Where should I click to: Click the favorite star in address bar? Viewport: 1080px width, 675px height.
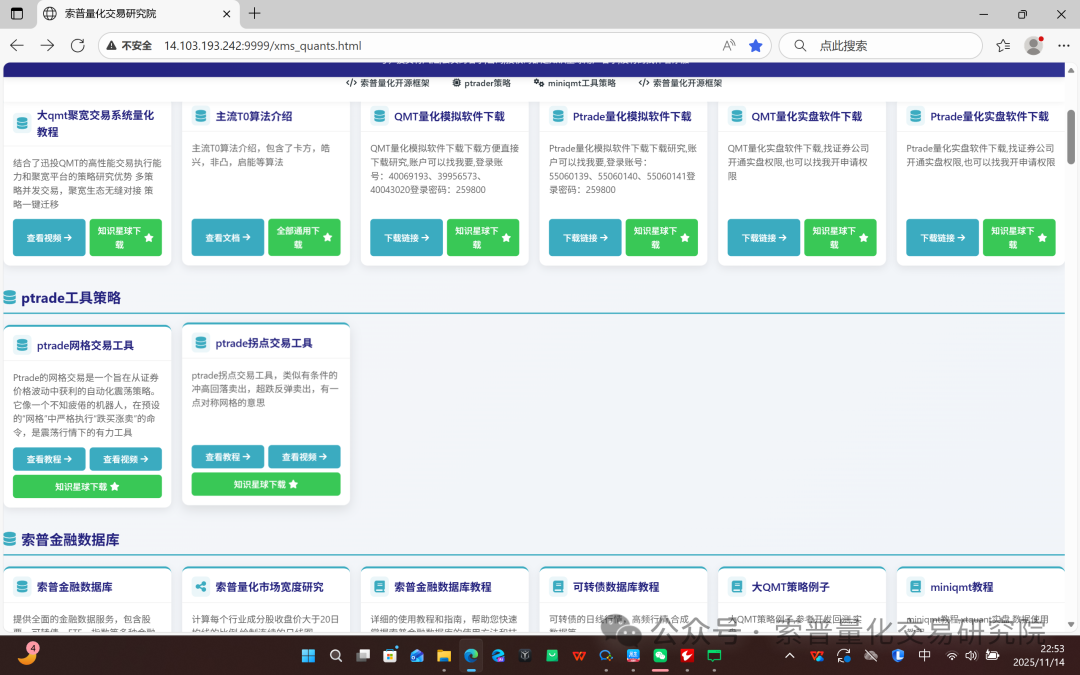(x=756, y=45)
